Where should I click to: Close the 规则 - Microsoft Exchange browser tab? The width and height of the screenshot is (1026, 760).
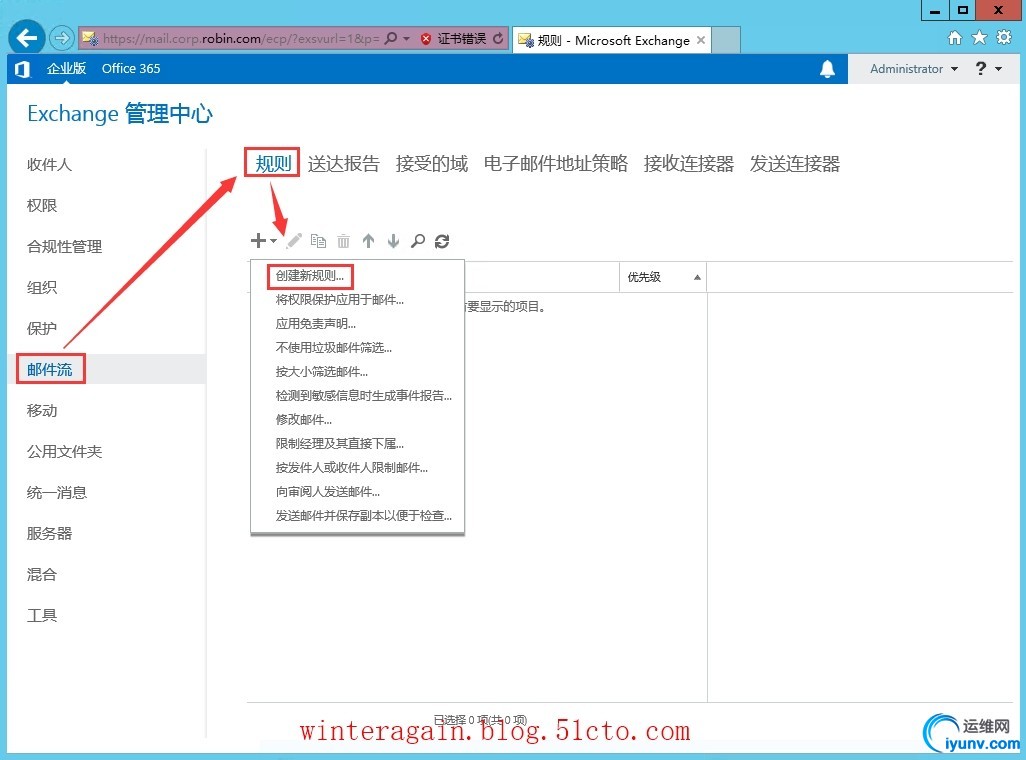[701, 40]
